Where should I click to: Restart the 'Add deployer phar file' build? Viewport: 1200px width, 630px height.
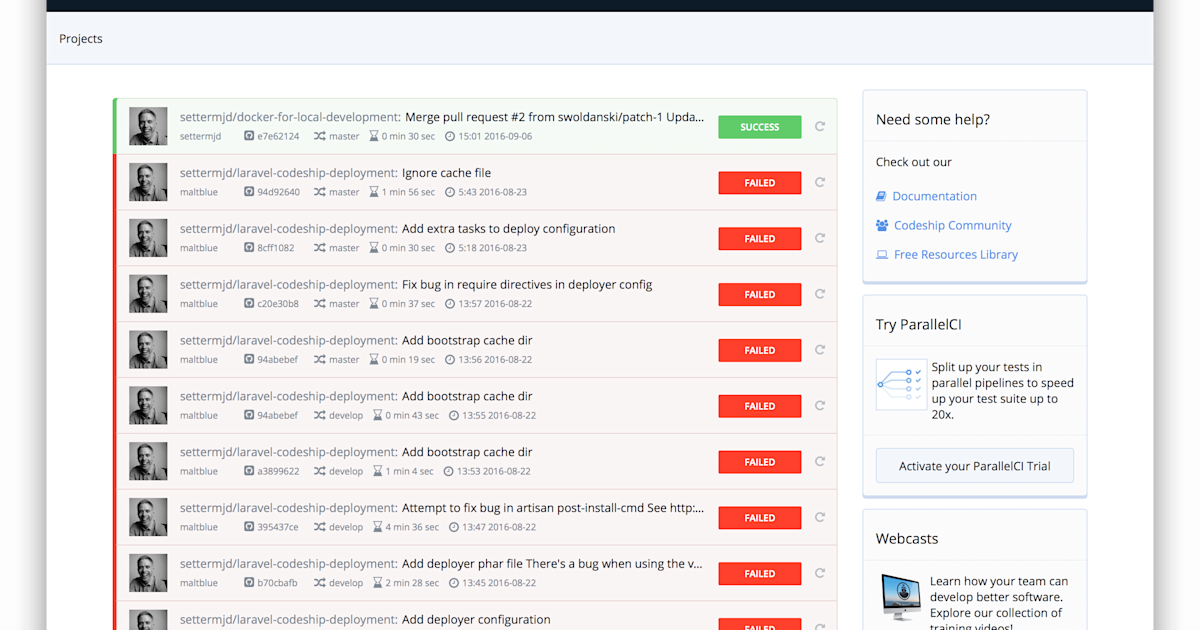point(820,574)
